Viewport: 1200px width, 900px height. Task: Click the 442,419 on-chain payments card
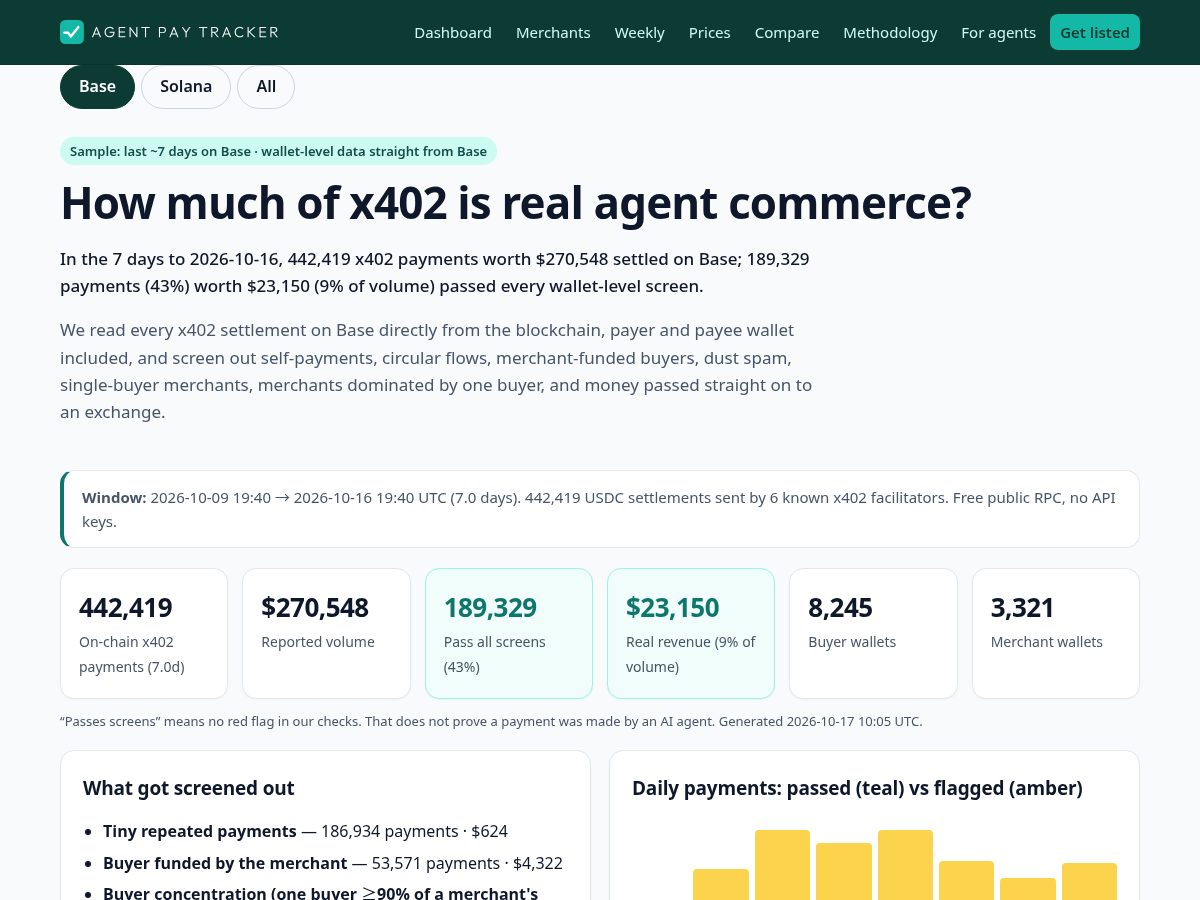click(144, 633)
